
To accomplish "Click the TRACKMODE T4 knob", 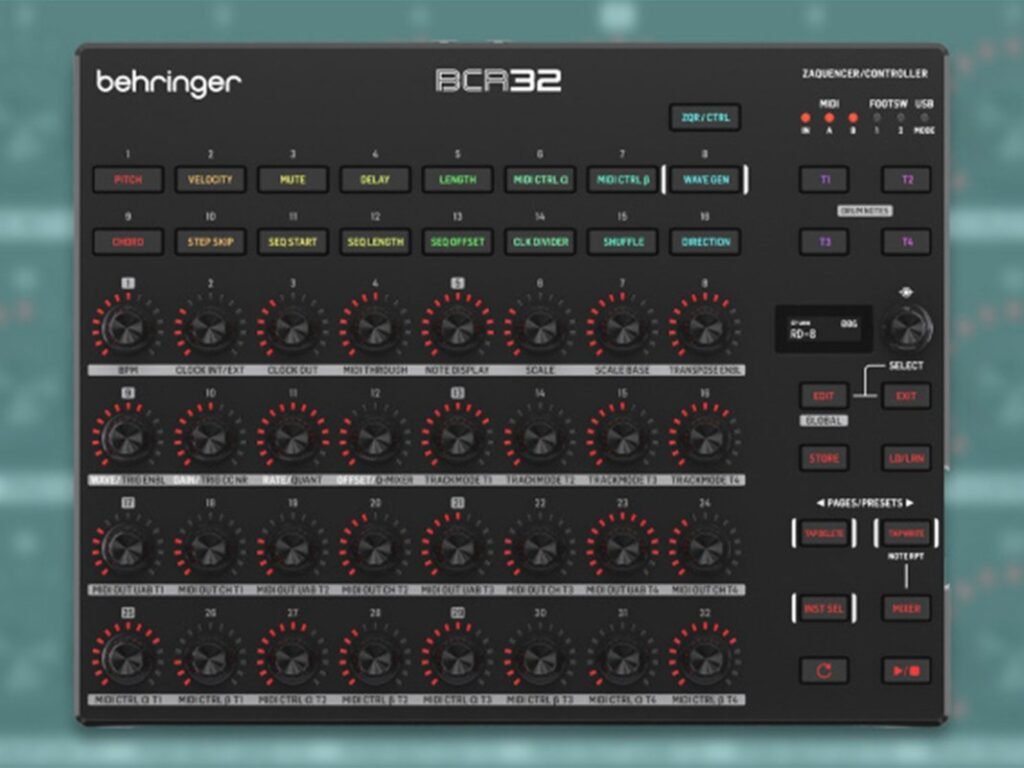I will 705,436.
